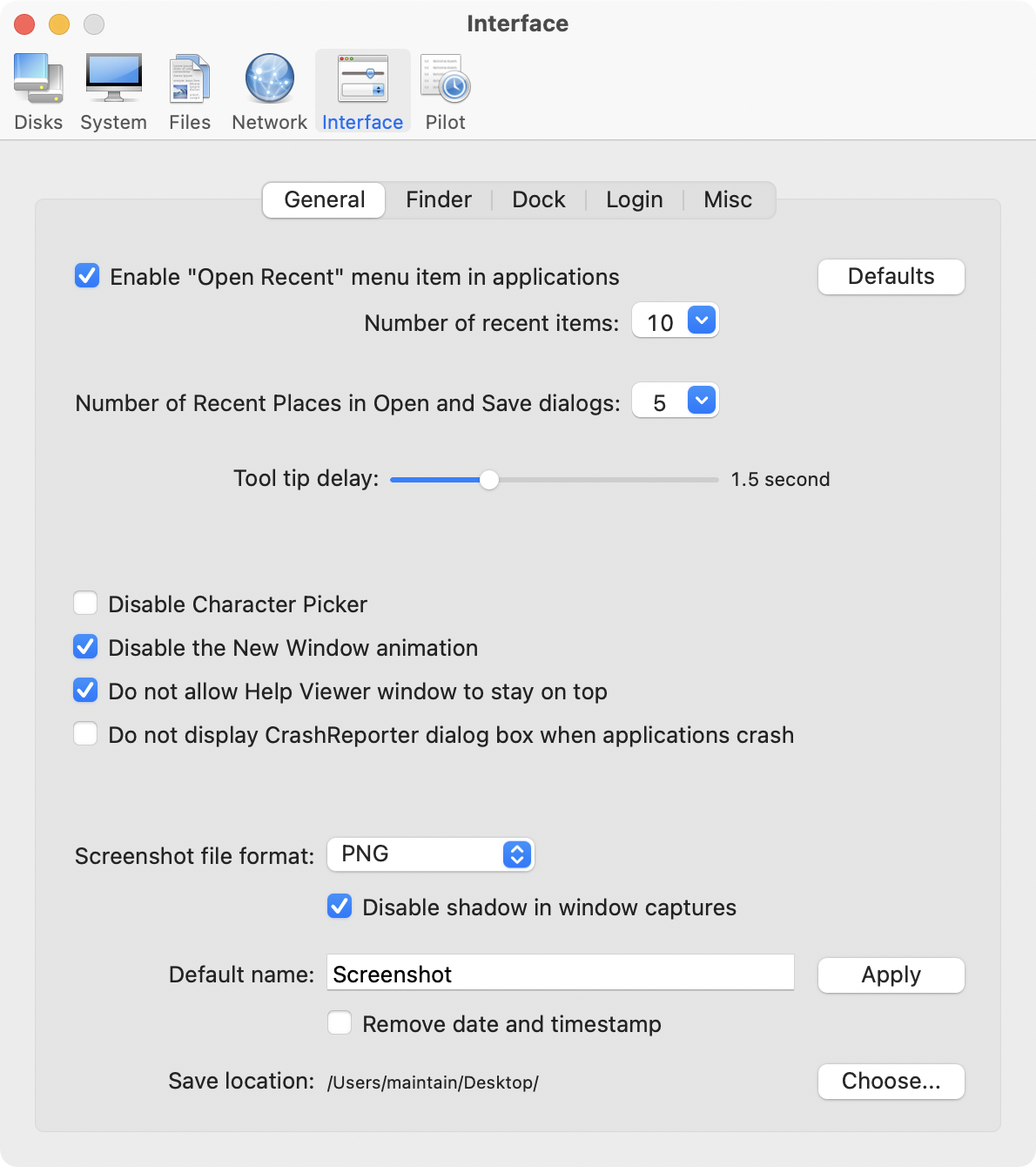Click the Interface toolbar icon
Image resolution: width=1036 pixels, height=1167 pixels.
[x=362, y=91]
